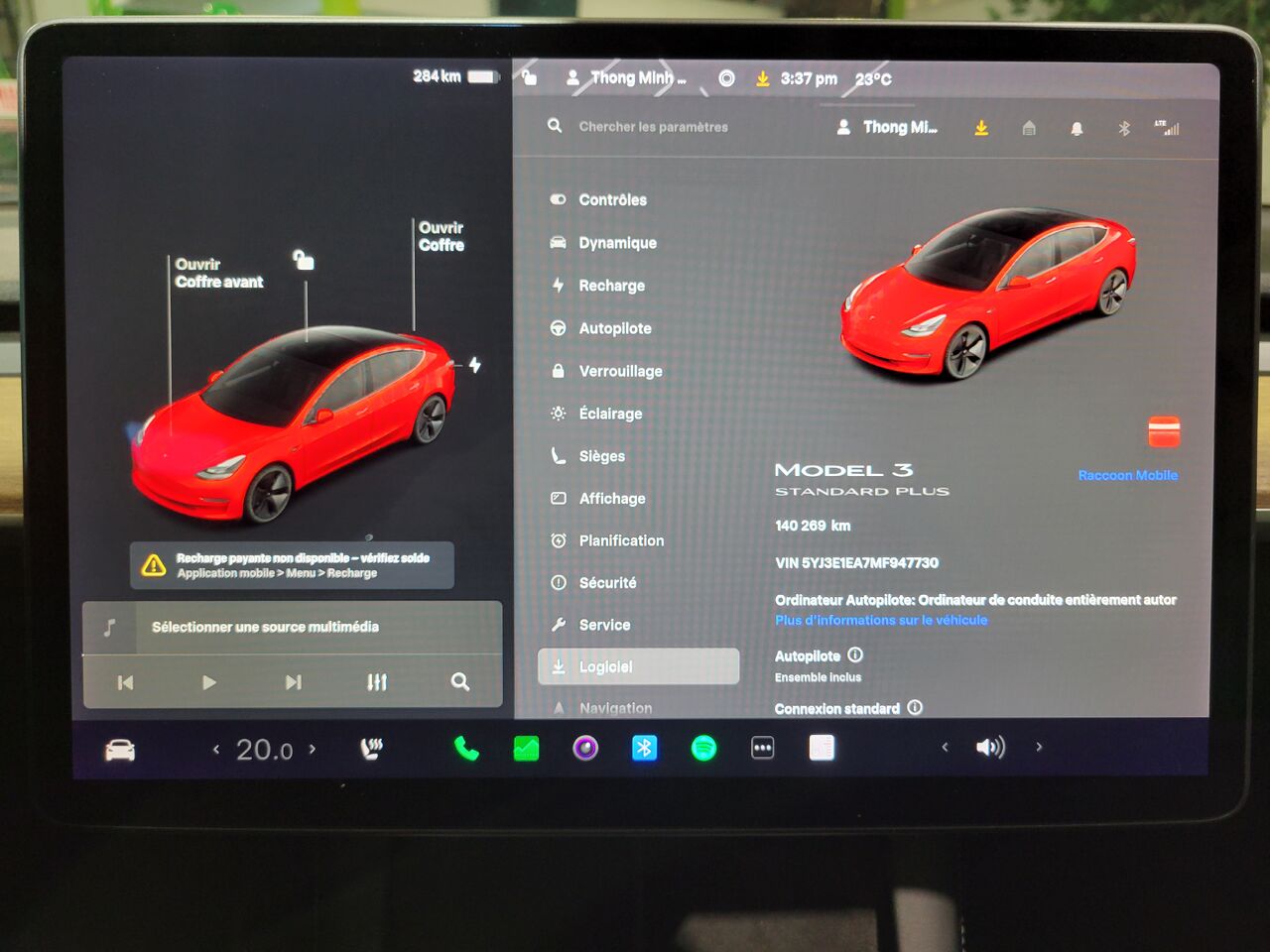The width and height of the screenshot is (1270, 952).
Task: Open the Autopilote settings menu
Action: [x=614, y=328]
